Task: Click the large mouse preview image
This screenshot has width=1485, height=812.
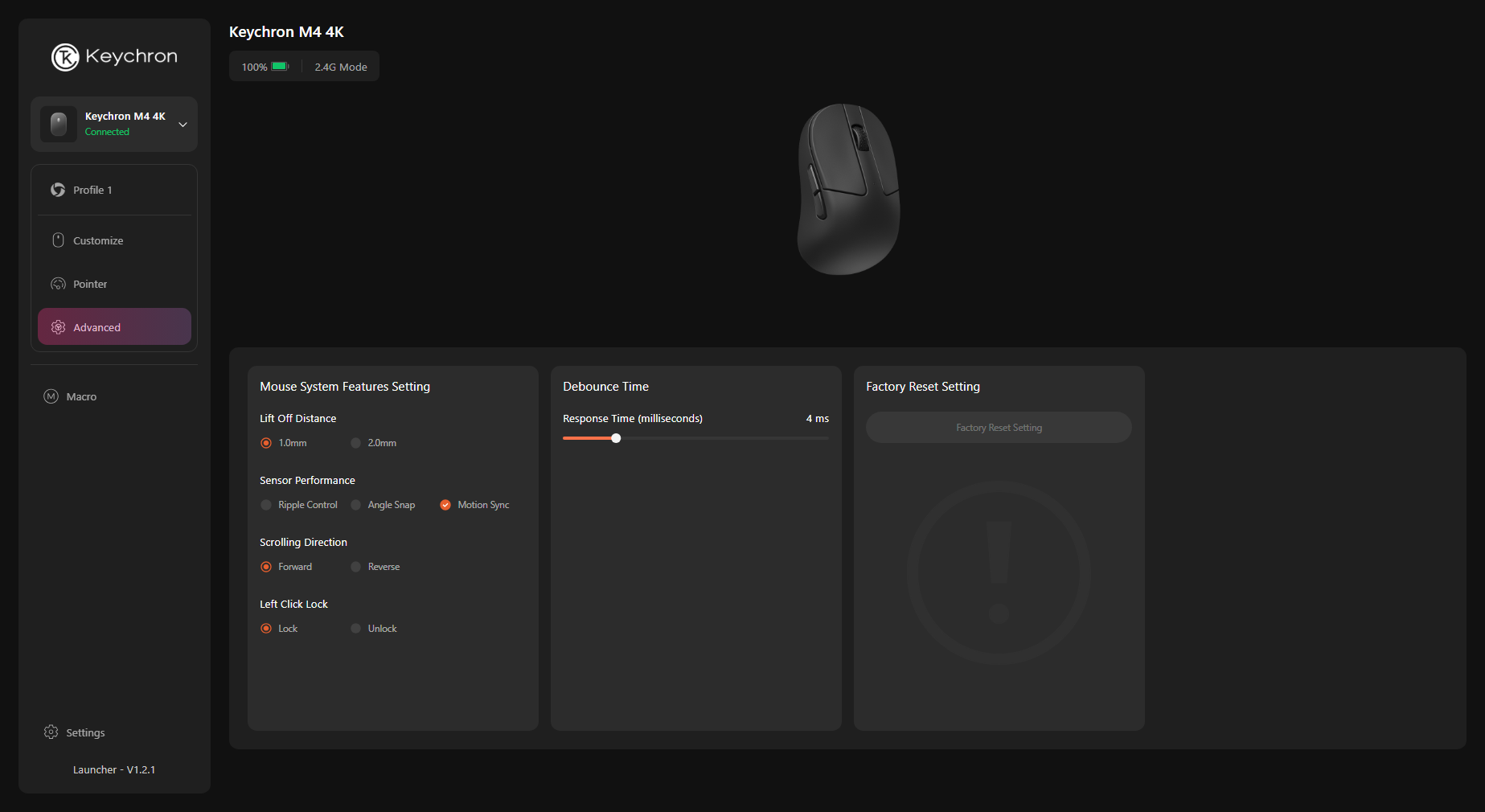Action: coord(848,189)
